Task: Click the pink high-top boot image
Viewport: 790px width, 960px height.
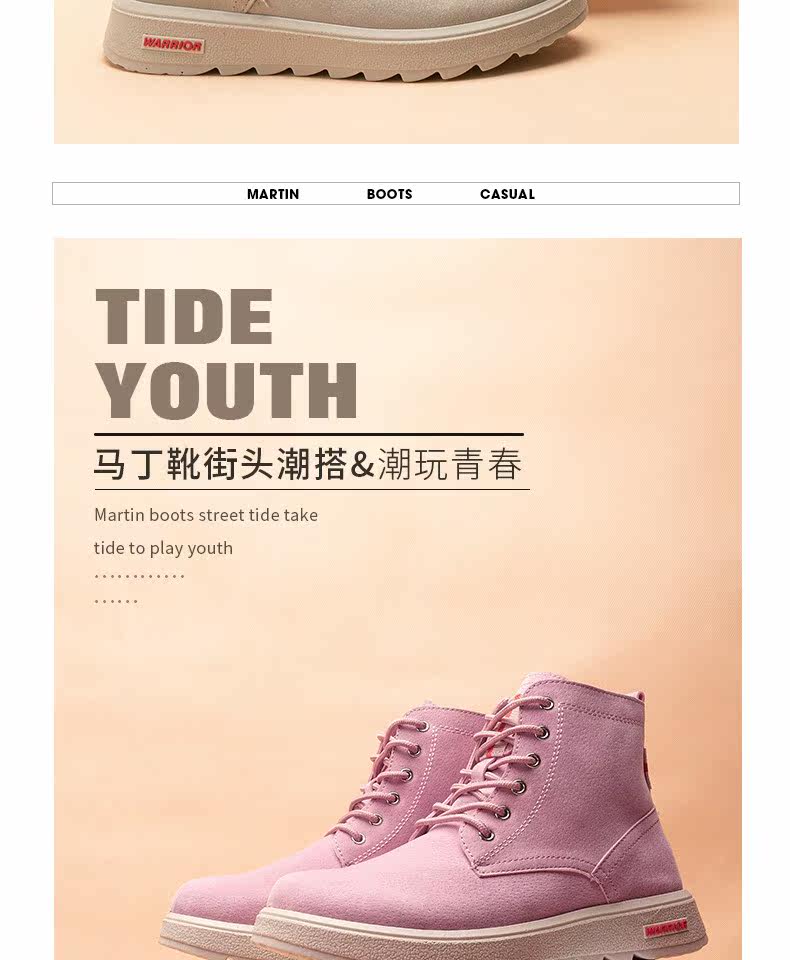Action: (x=438, y=817)
